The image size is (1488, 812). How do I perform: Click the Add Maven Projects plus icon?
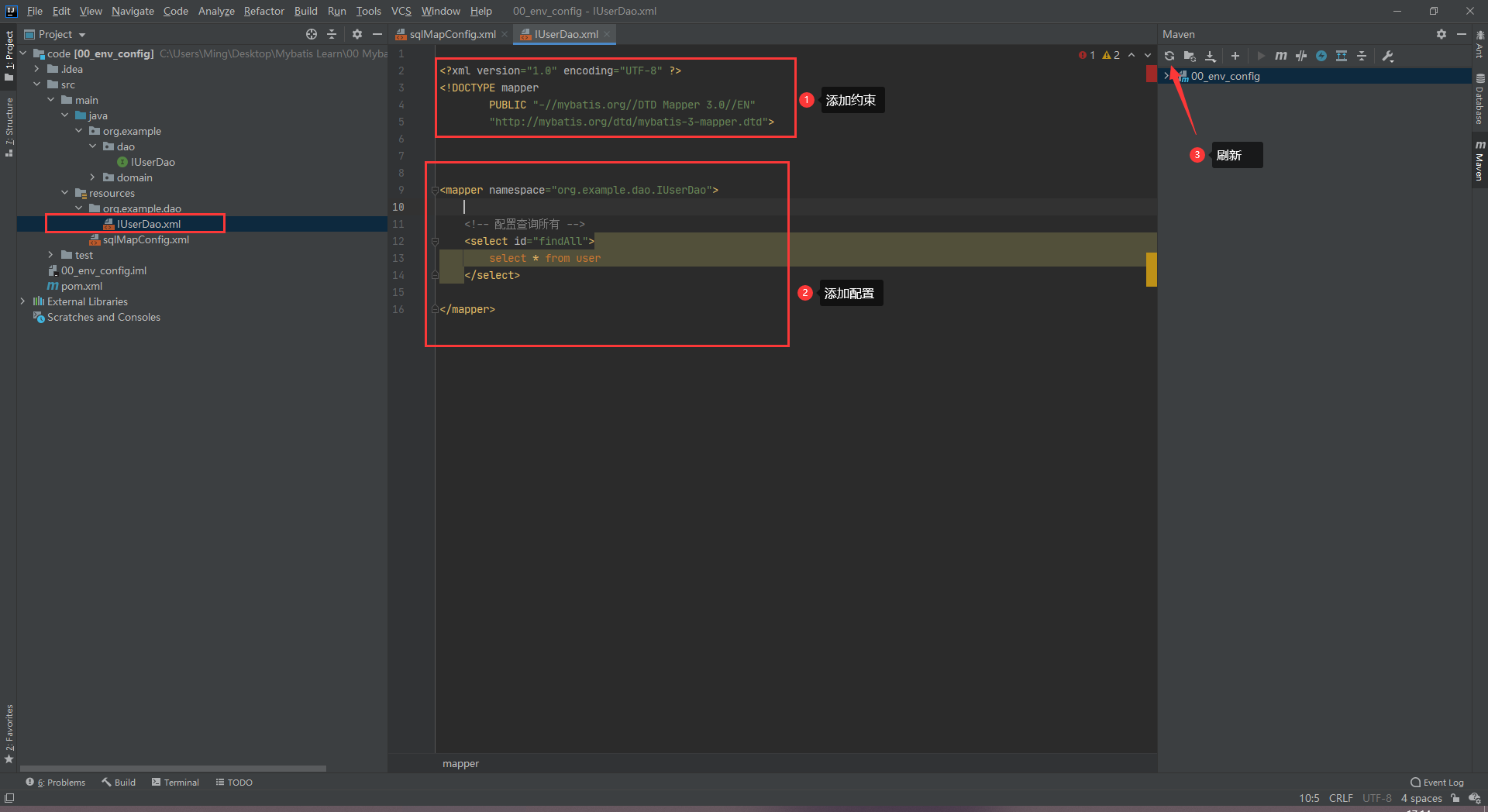1235,56
